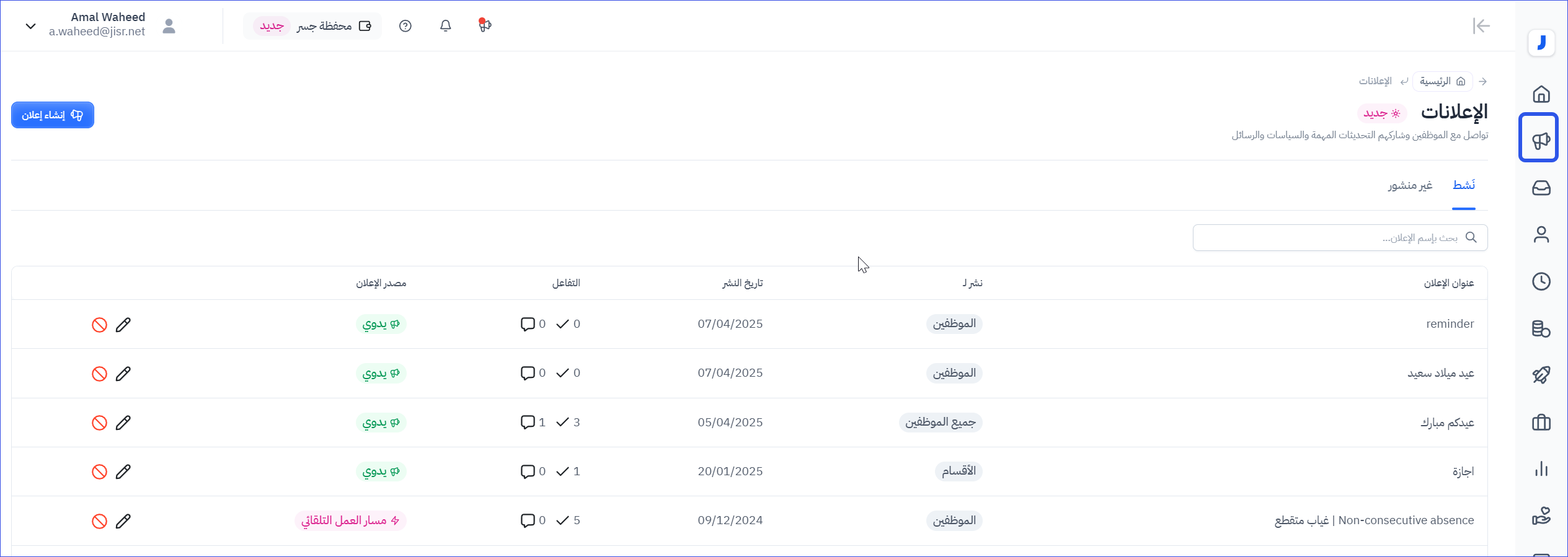Open the Home icon in the sidebar

1541,94
